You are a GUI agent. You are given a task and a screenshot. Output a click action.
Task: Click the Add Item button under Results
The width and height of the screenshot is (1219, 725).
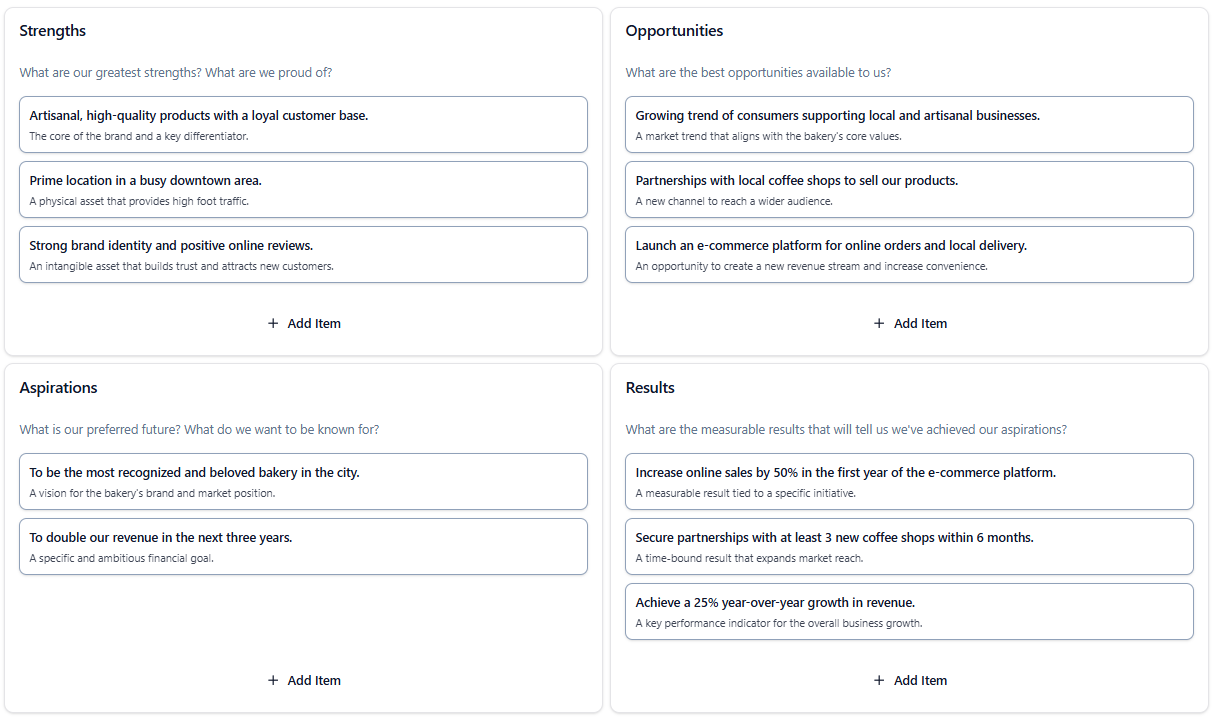910,680
